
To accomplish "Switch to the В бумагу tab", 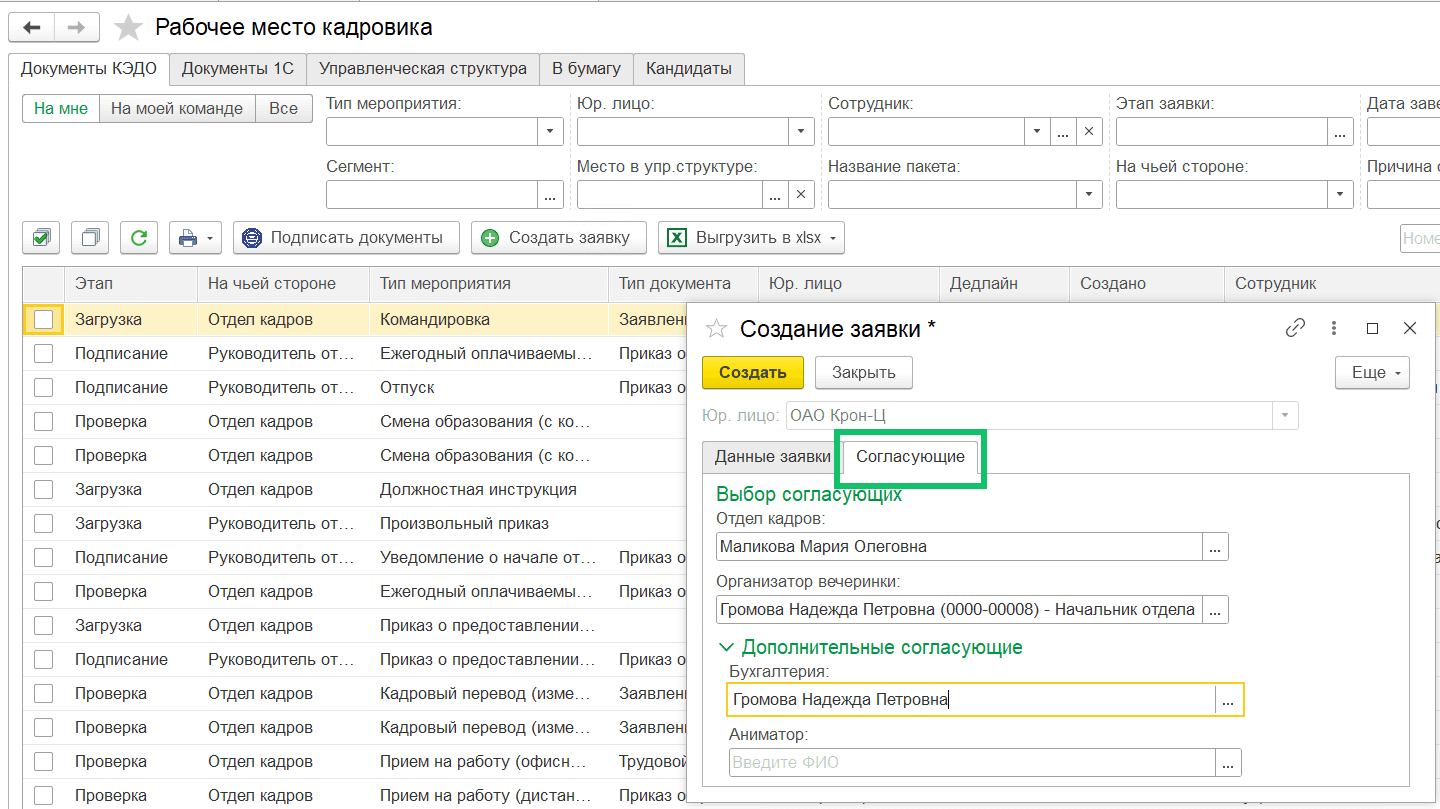I will pyautogui.click(x=586, y=68).
